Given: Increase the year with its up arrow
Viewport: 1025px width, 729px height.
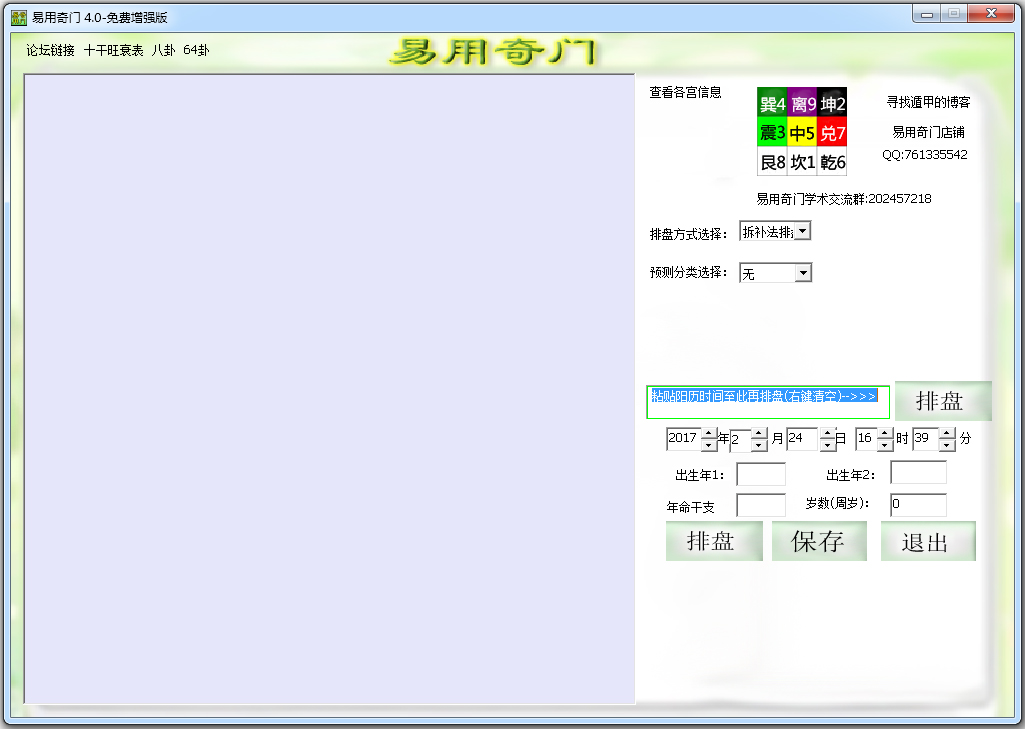Looking at the screenshot, I should click(x=709, y=433).
